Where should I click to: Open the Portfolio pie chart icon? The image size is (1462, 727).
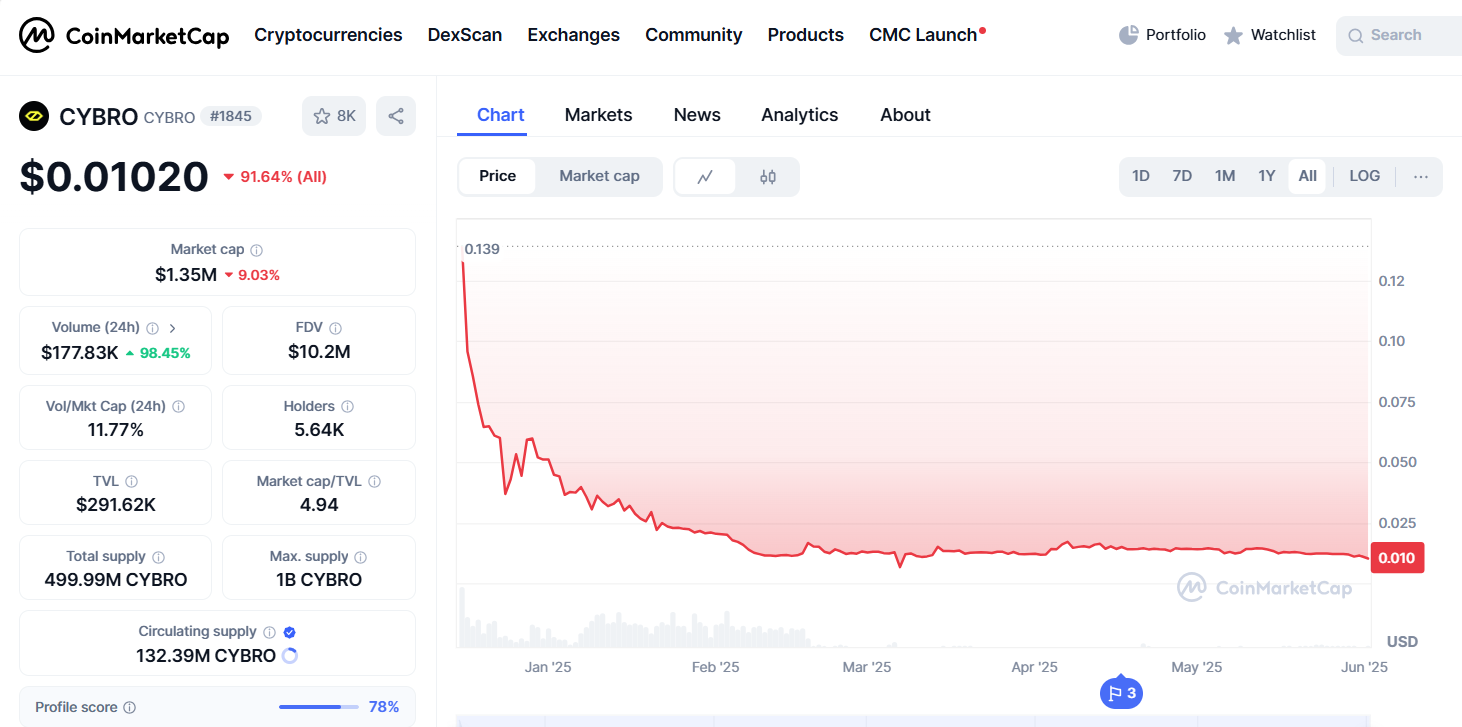tap(1129, 35)
